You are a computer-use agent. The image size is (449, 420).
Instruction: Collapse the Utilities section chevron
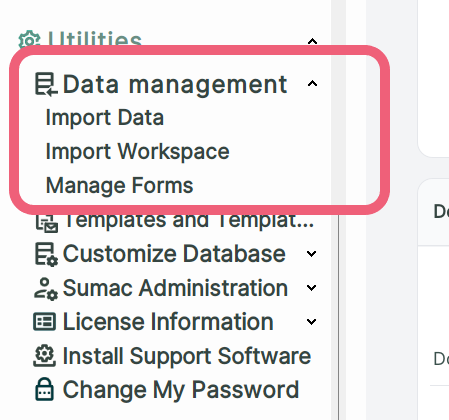pos(312,41)
